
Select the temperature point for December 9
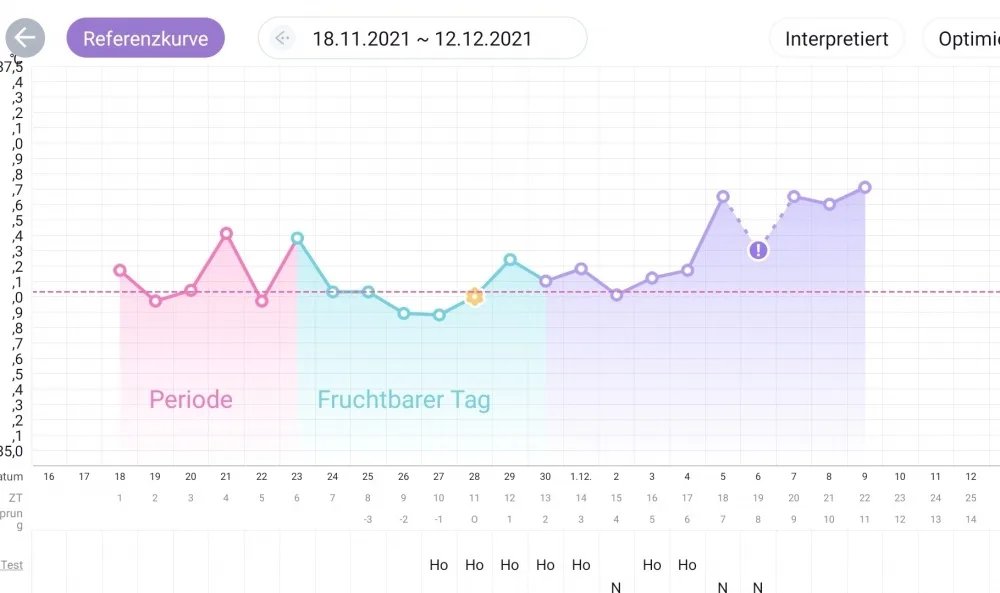coord(864,187)
